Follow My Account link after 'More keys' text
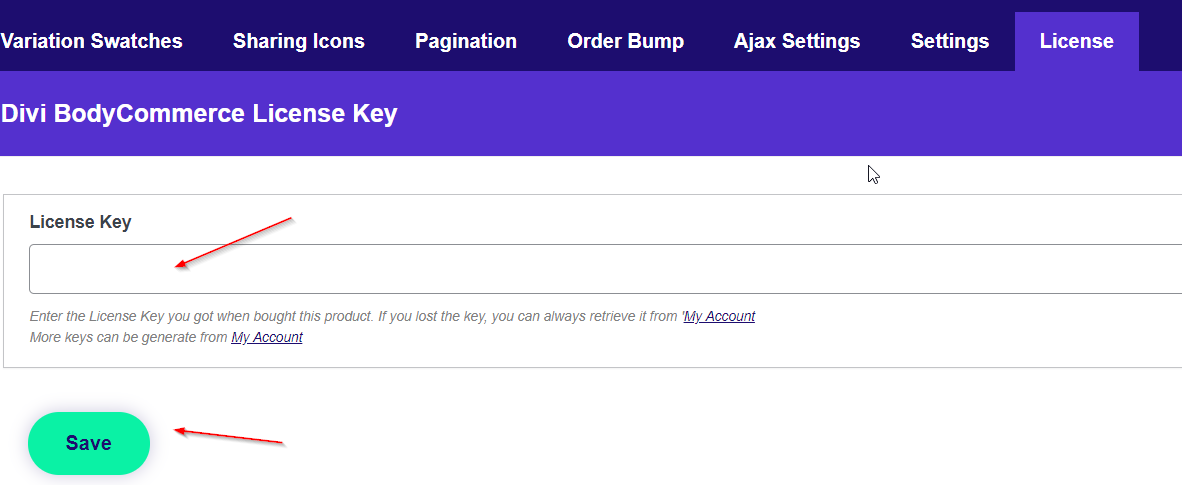Image resolution: width=1182 pixels, height=485 pixels. [267, 338]
